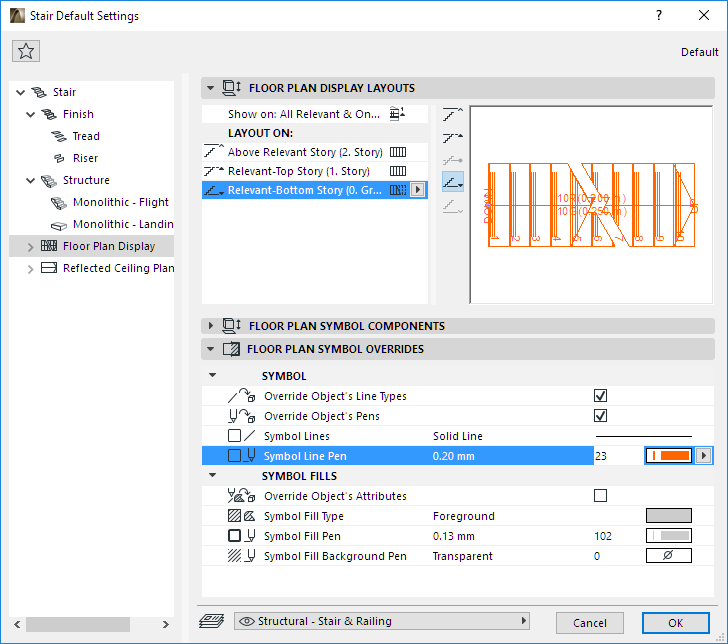Preview Above Relevant Story layout icon

[x=453, y=114]
